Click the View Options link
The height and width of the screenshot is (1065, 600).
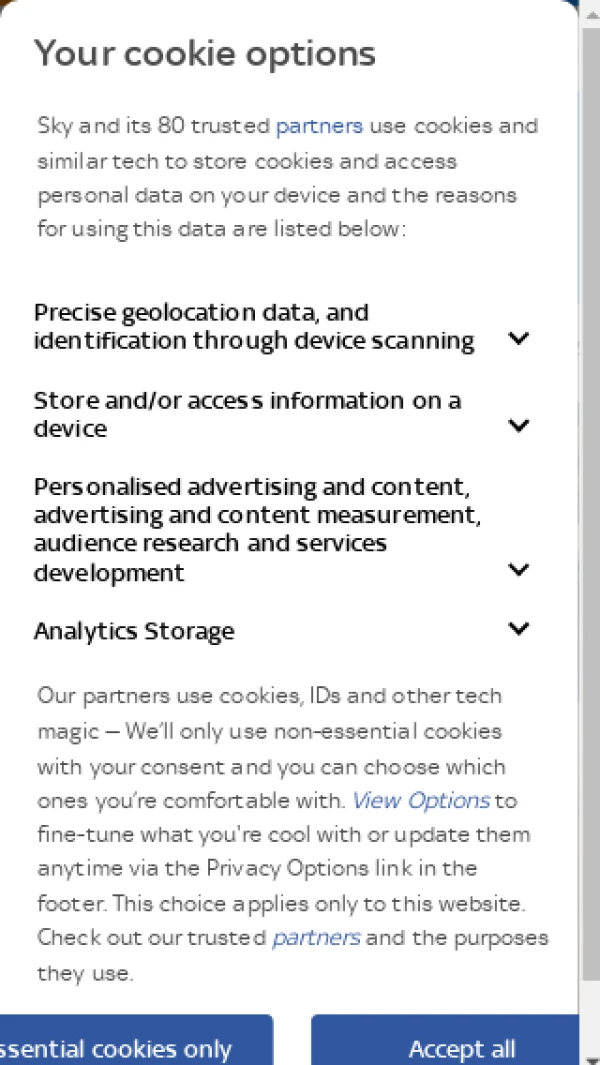click(x=420, y=801)
